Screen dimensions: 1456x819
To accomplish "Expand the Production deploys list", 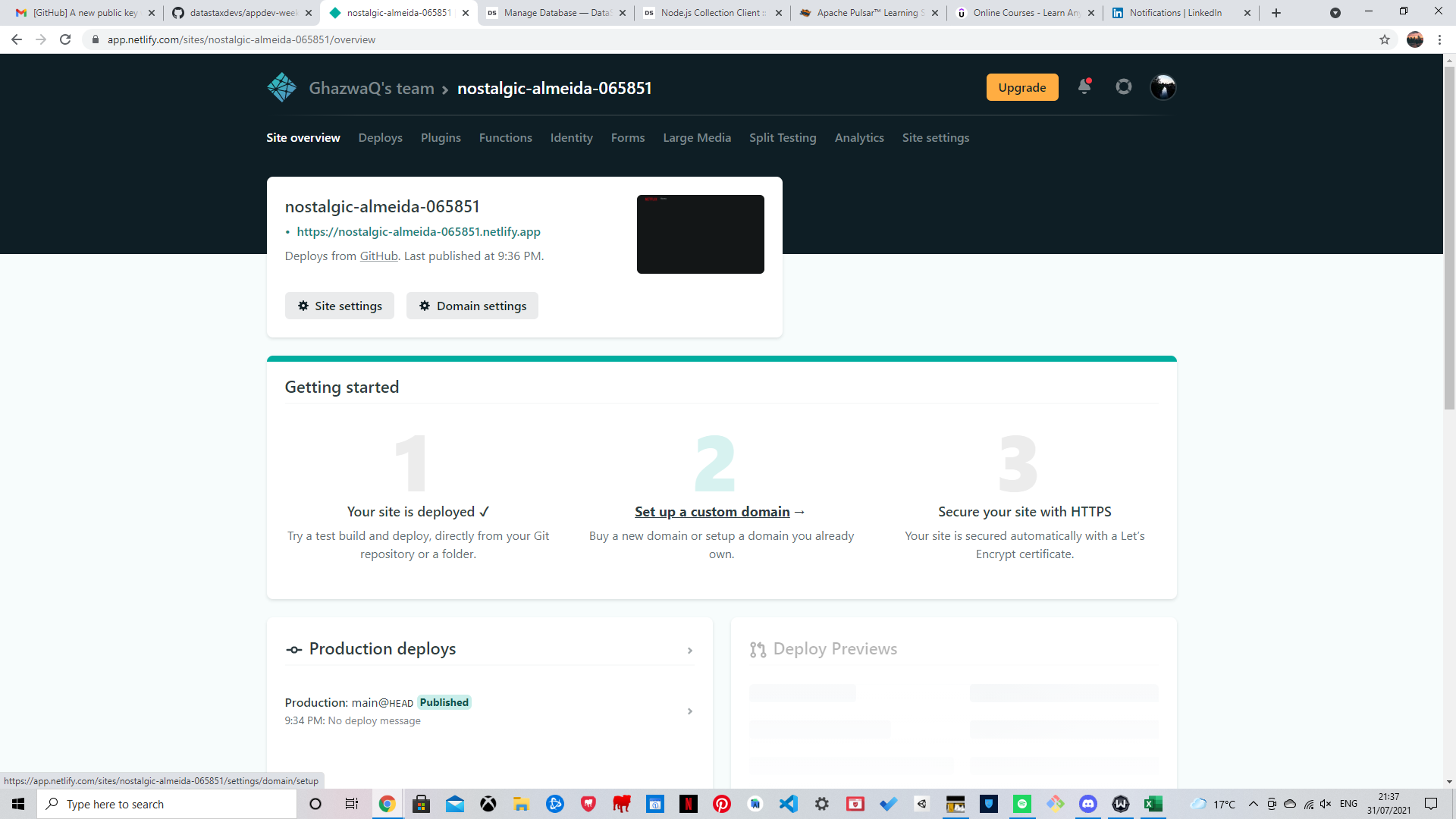I will pyautogui.click(x=690, y=651).
